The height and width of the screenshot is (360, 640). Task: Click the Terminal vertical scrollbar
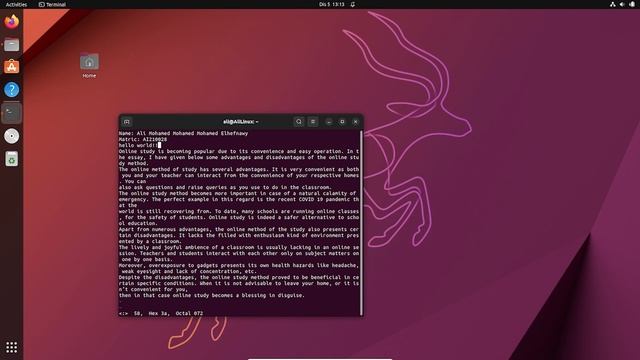pyautogui.click(x=361, y=223)
